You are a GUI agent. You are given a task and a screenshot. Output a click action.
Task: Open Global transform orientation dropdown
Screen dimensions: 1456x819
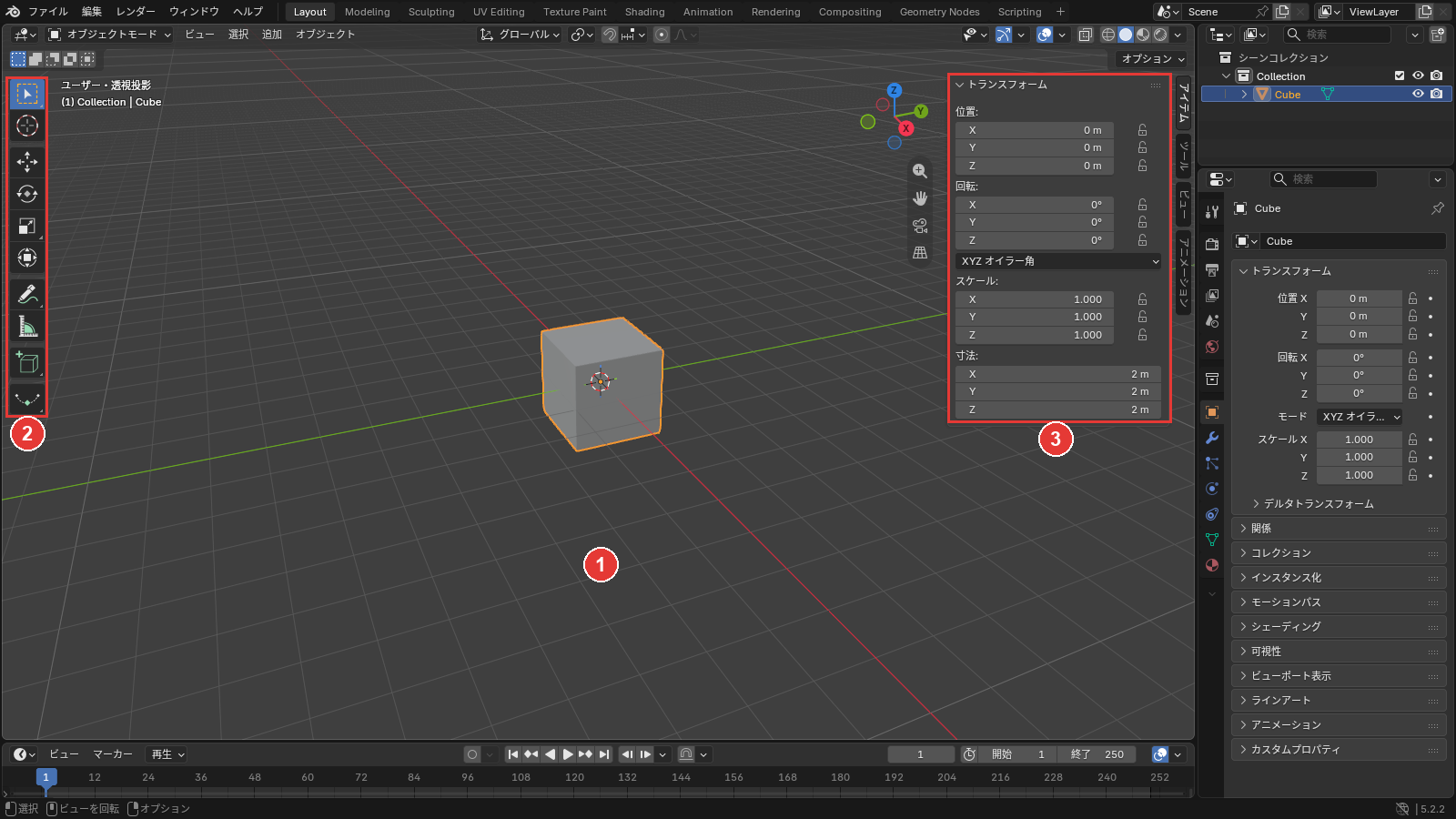coord(520,35)
